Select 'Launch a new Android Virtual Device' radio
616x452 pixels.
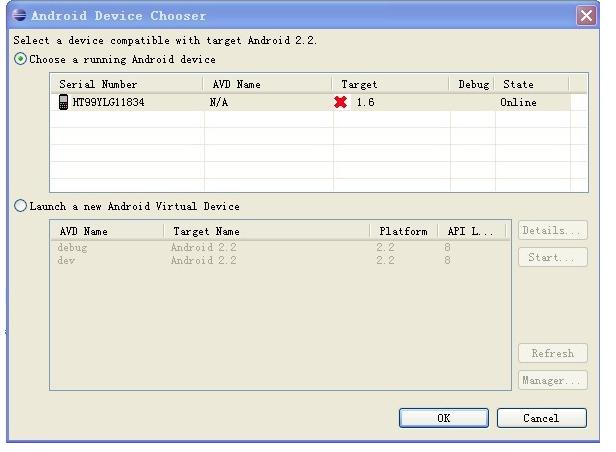[x=20, y=206]
